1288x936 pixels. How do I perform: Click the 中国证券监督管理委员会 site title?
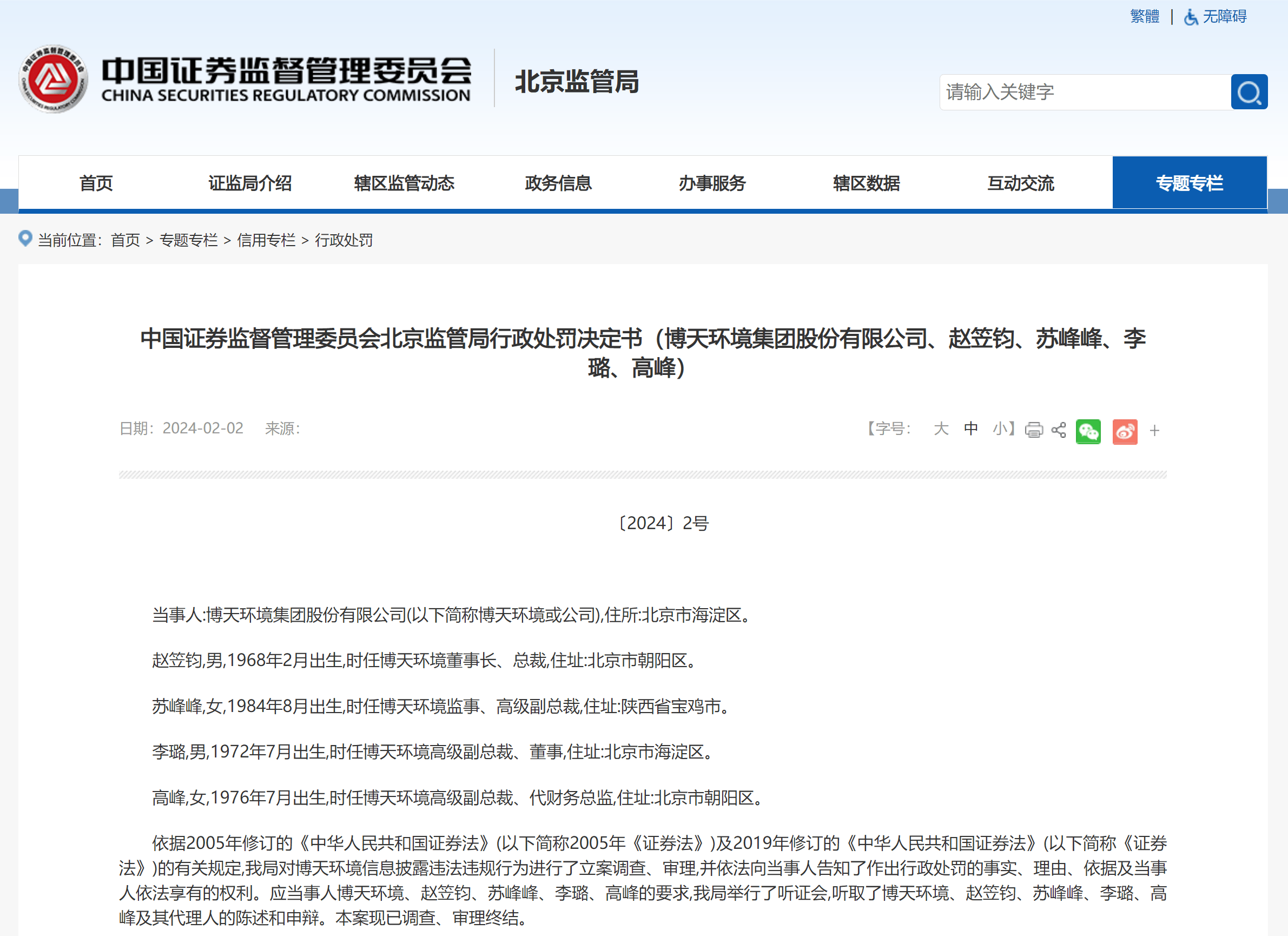coord(286,70)
